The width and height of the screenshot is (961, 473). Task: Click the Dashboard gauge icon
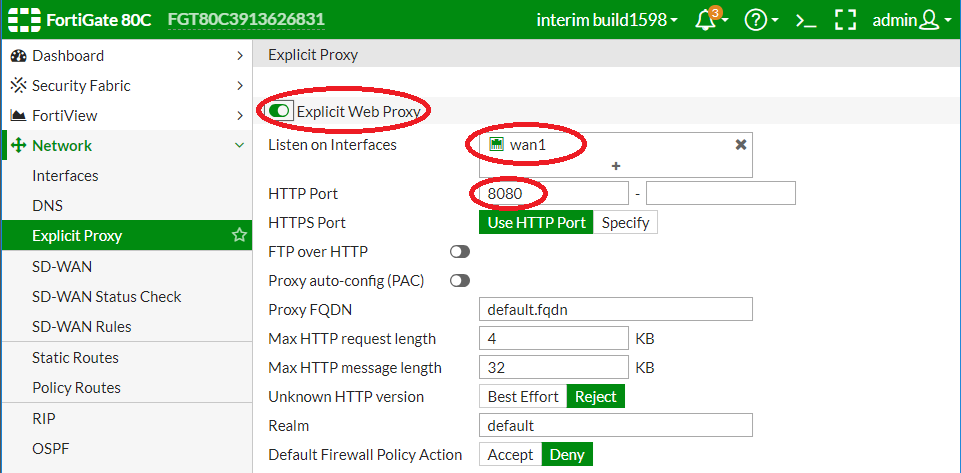point(19,56)
